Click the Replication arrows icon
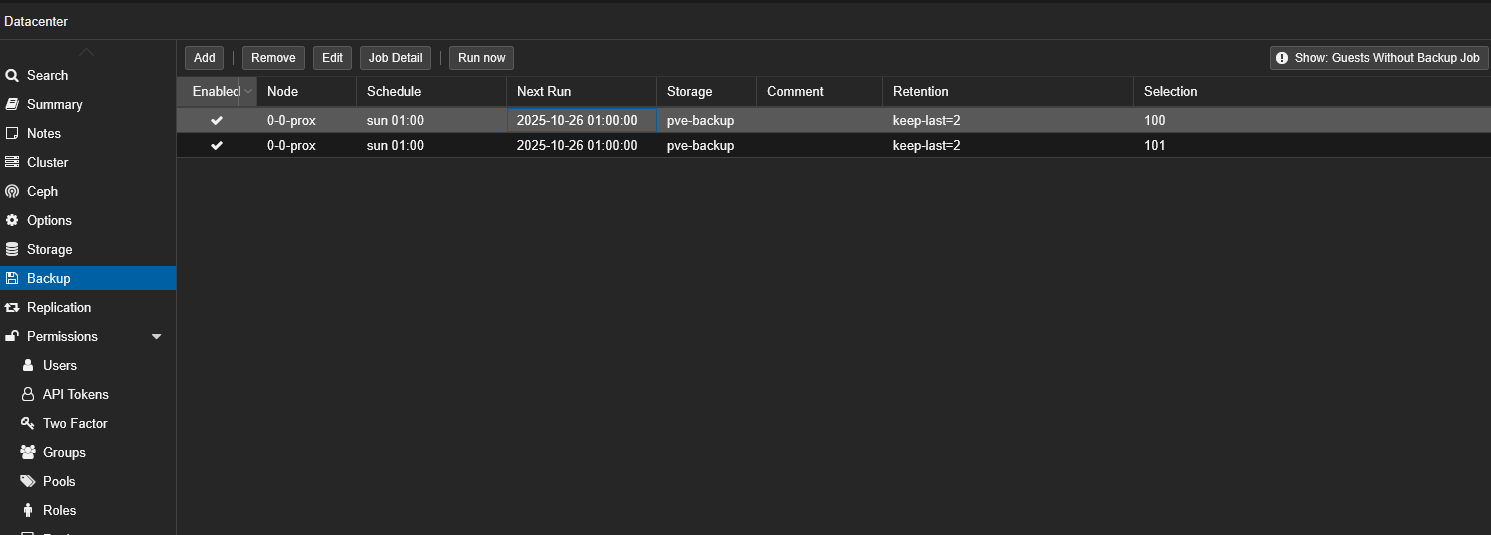1491x535 pixels. click(x=12, y=307)
